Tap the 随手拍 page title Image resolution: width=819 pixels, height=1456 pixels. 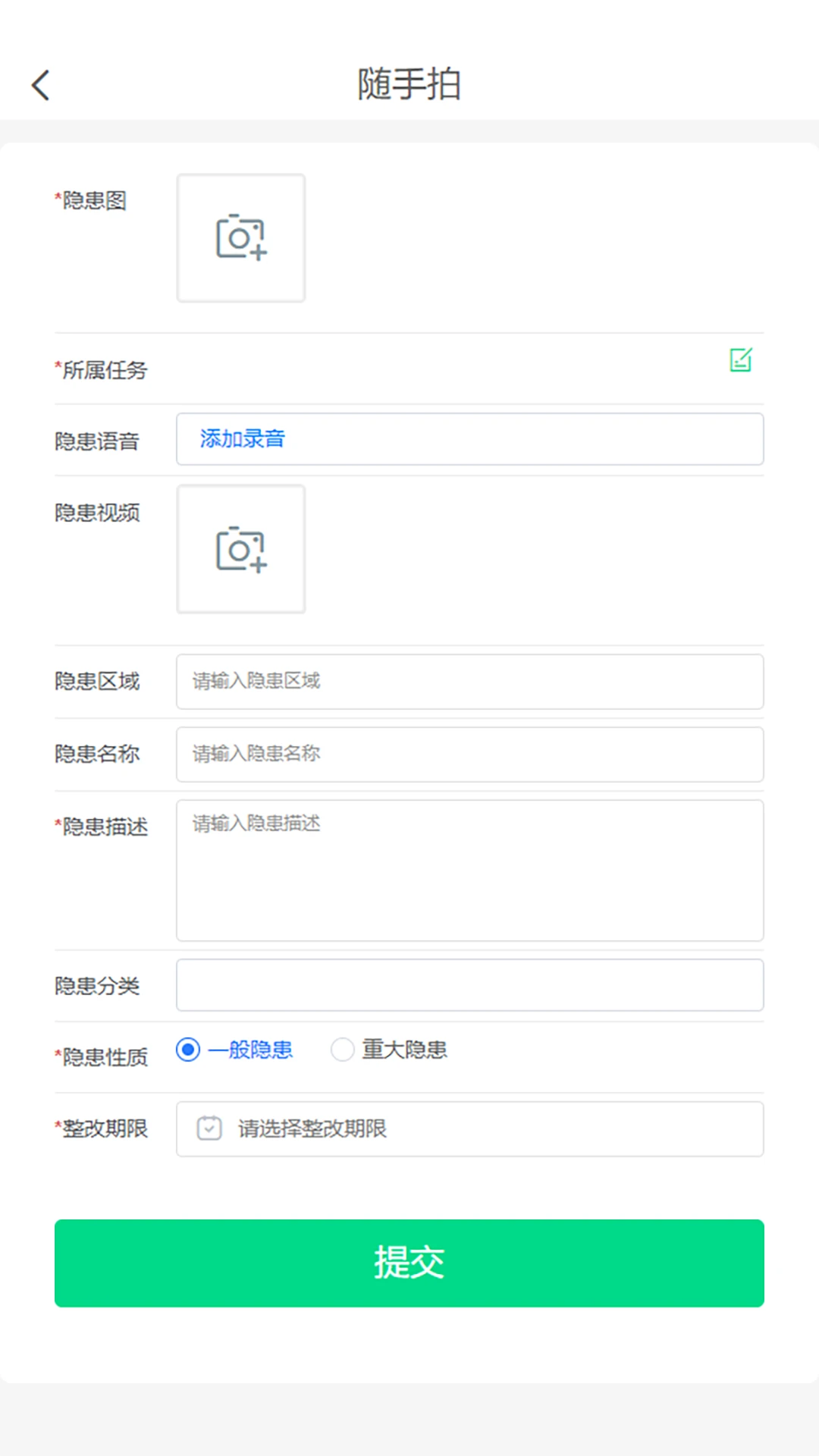coord(409,83)
